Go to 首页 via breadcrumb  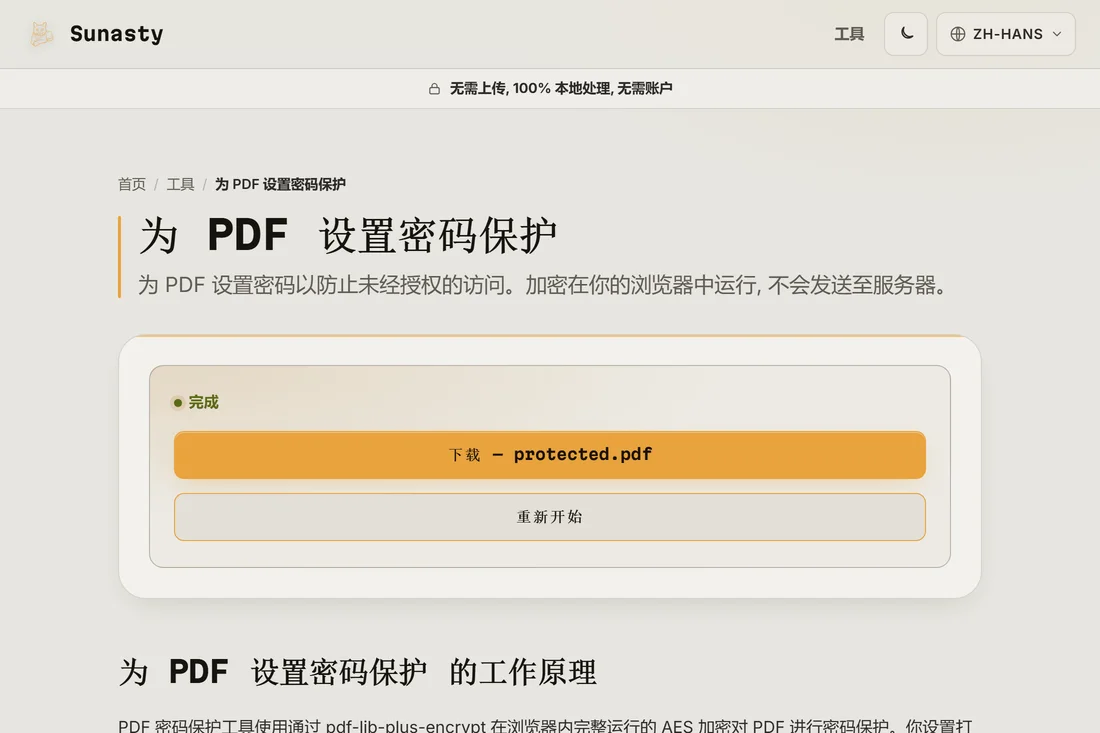132,184
